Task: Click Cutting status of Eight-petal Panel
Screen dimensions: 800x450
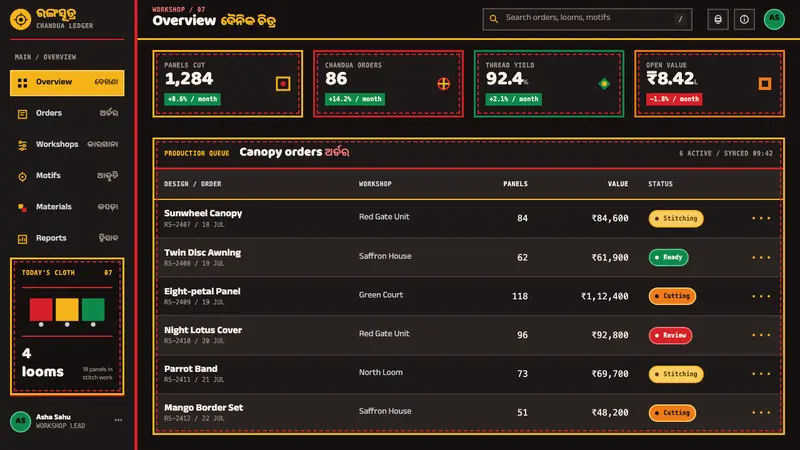Action: pos(672,296)
